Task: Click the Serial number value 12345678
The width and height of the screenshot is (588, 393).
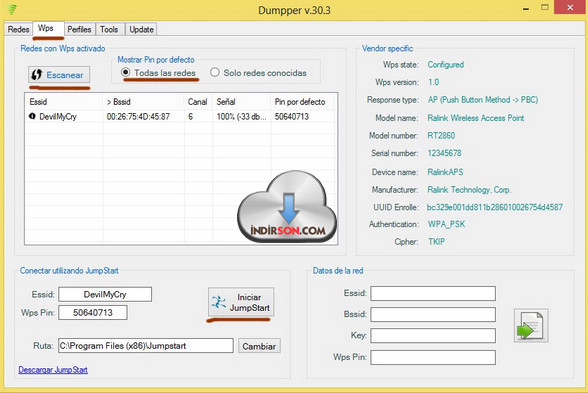Action: [x=444, y=153]
